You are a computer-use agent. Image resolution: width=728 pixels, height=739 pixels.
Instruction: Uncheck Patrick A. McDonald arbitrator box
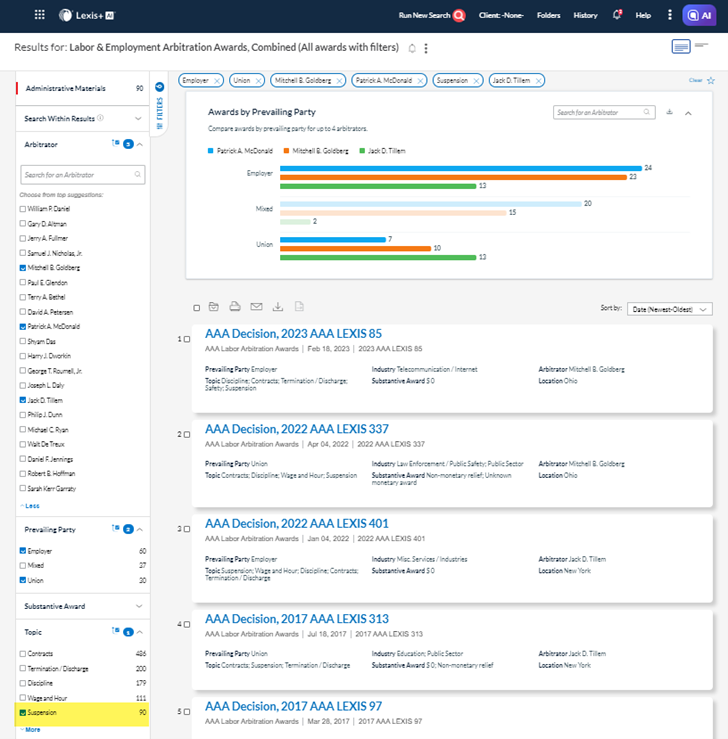23,327
